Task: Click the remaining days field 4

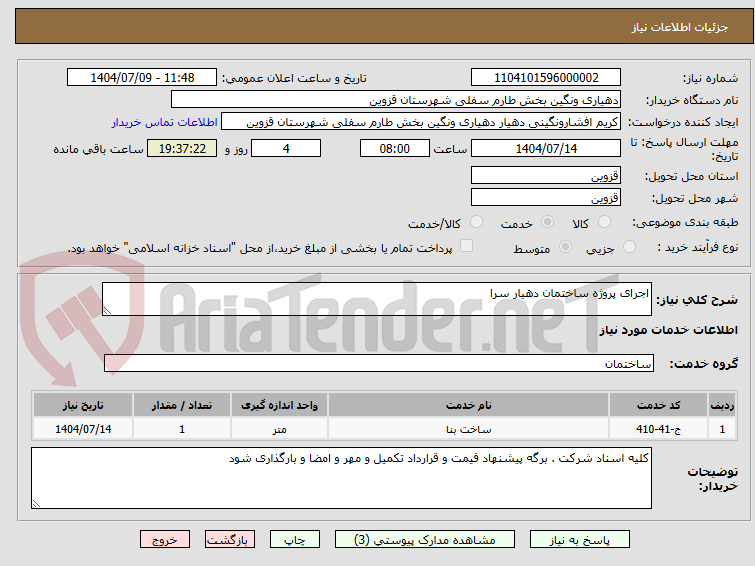Action: 286,148
